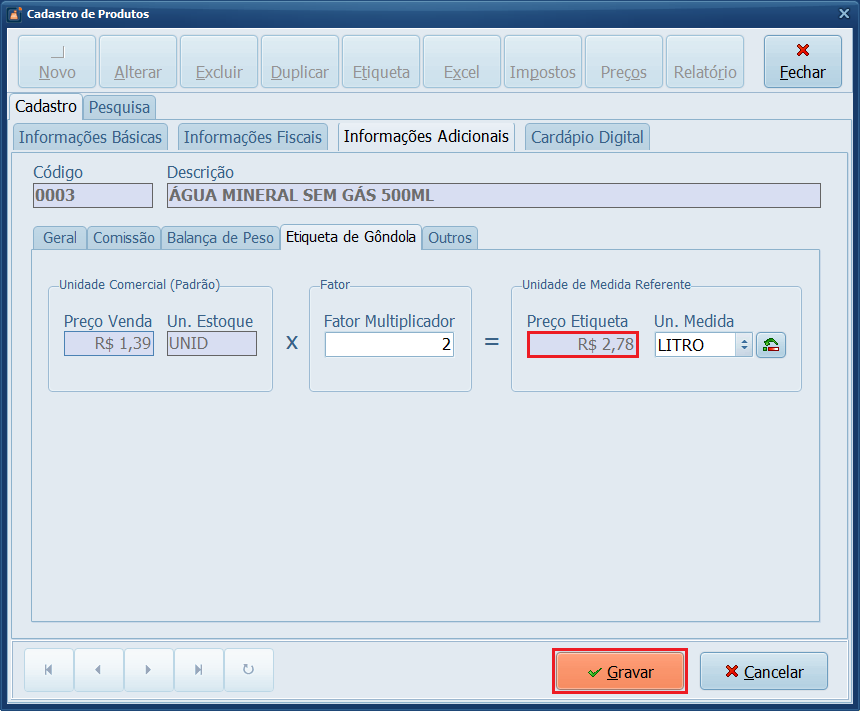This screenshot has height=711, width=860.
Task: Click the calculator icon beside Un. Medida
Action: 770,345
